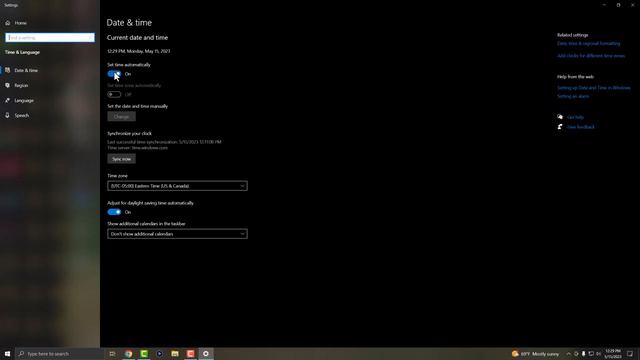
Task: Click the Date & time calendar icon
Action: point(7,70)
